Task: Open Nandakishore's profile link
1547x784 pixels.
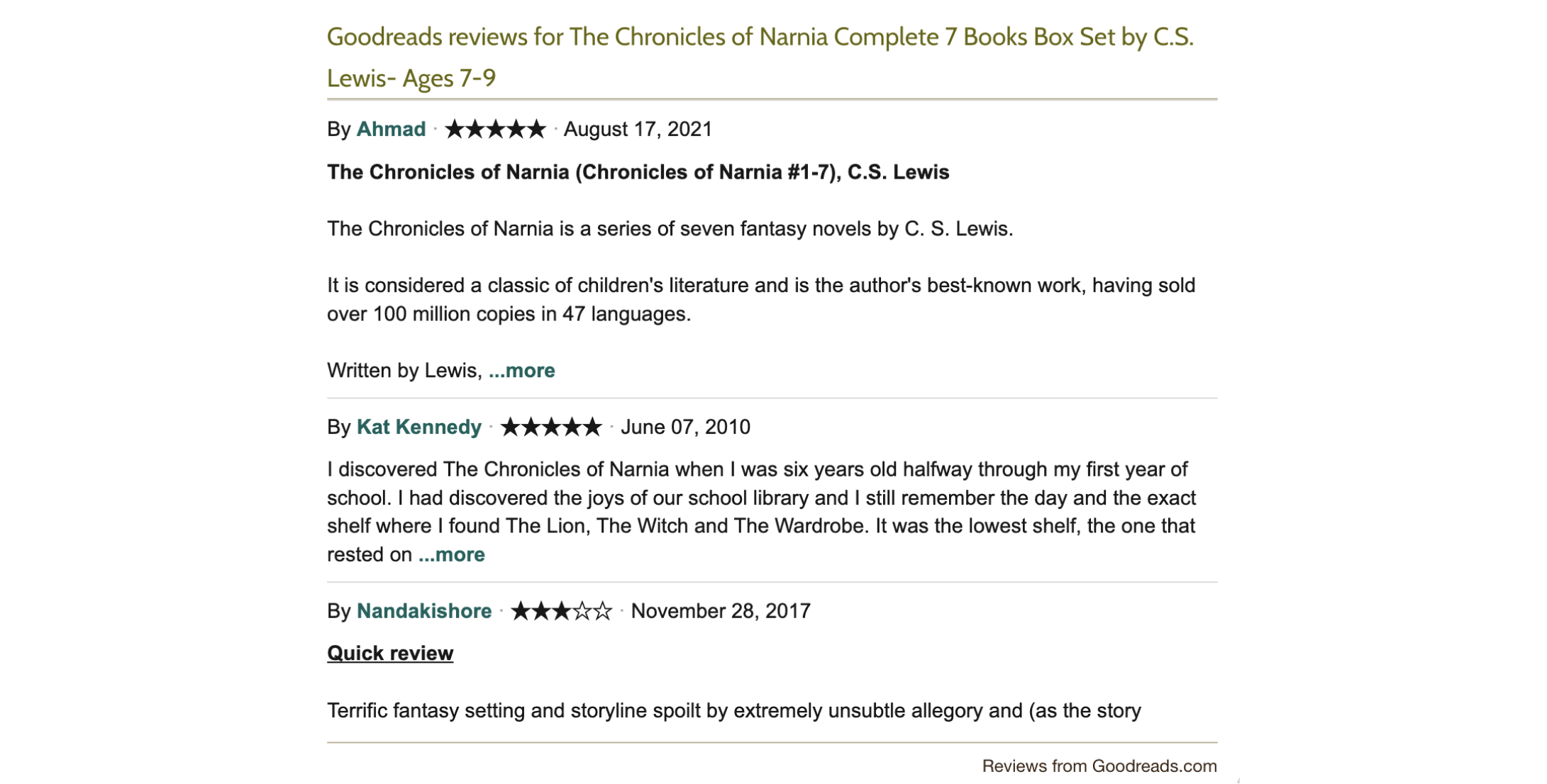Action: click(424, 611)
